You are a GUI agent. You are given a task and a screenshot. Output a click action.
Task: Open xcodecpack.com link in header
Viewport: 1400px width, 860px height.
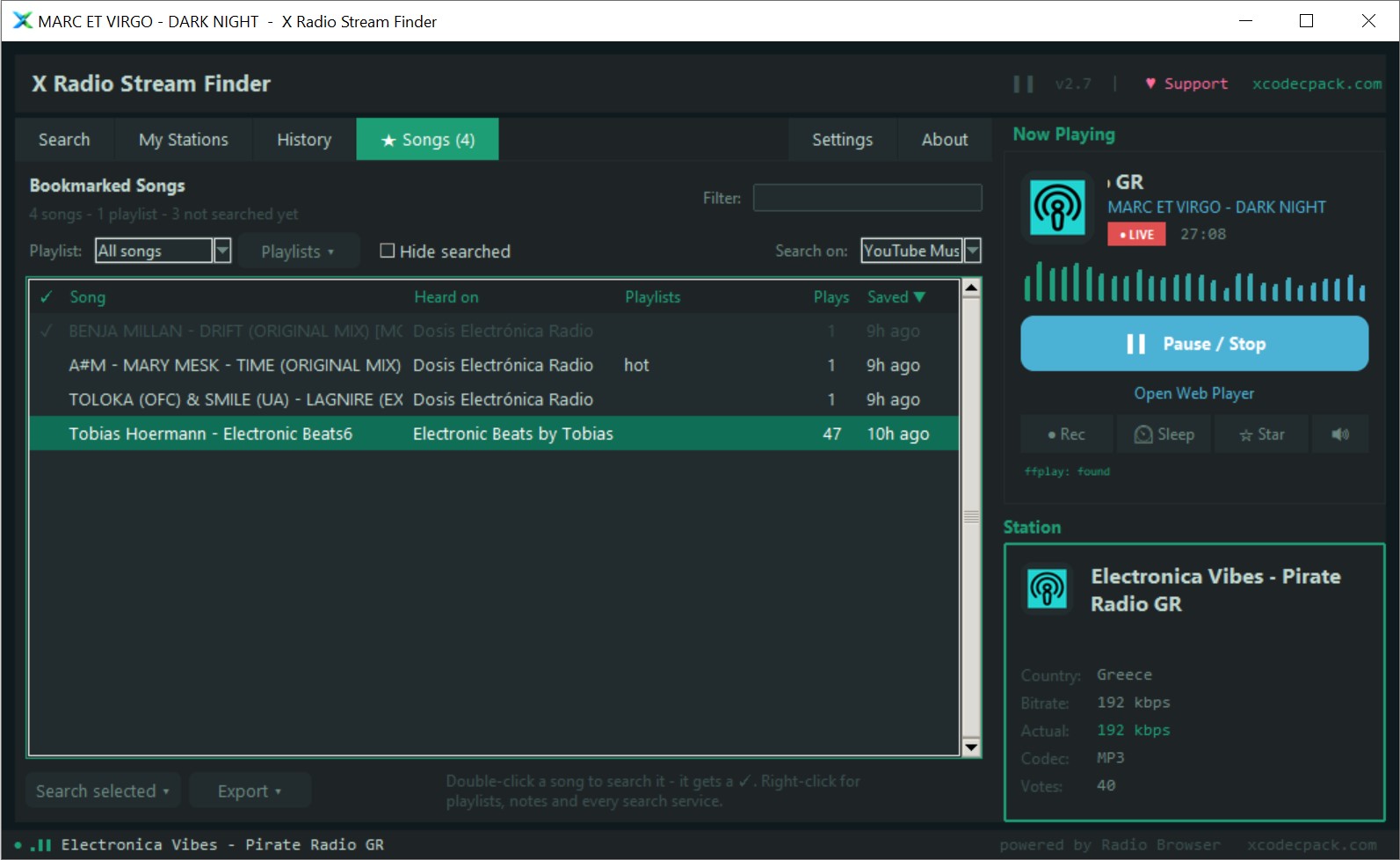tap(1317, 84)
